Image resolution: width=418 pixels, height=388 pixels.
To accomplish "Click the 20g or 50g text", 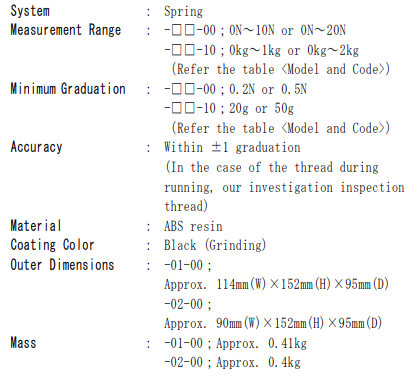I will (x=261, y=109).
